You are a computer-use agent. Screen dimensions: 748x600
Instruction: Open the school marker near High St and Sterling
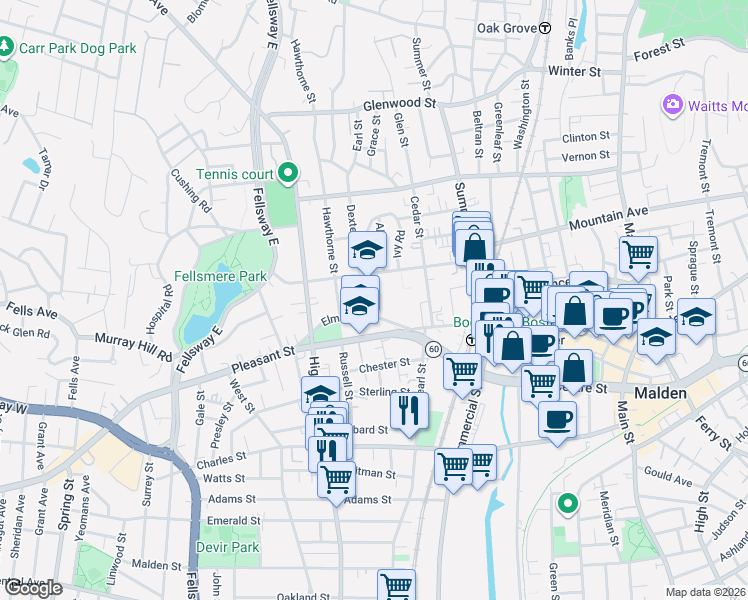[x=320, y=393]
